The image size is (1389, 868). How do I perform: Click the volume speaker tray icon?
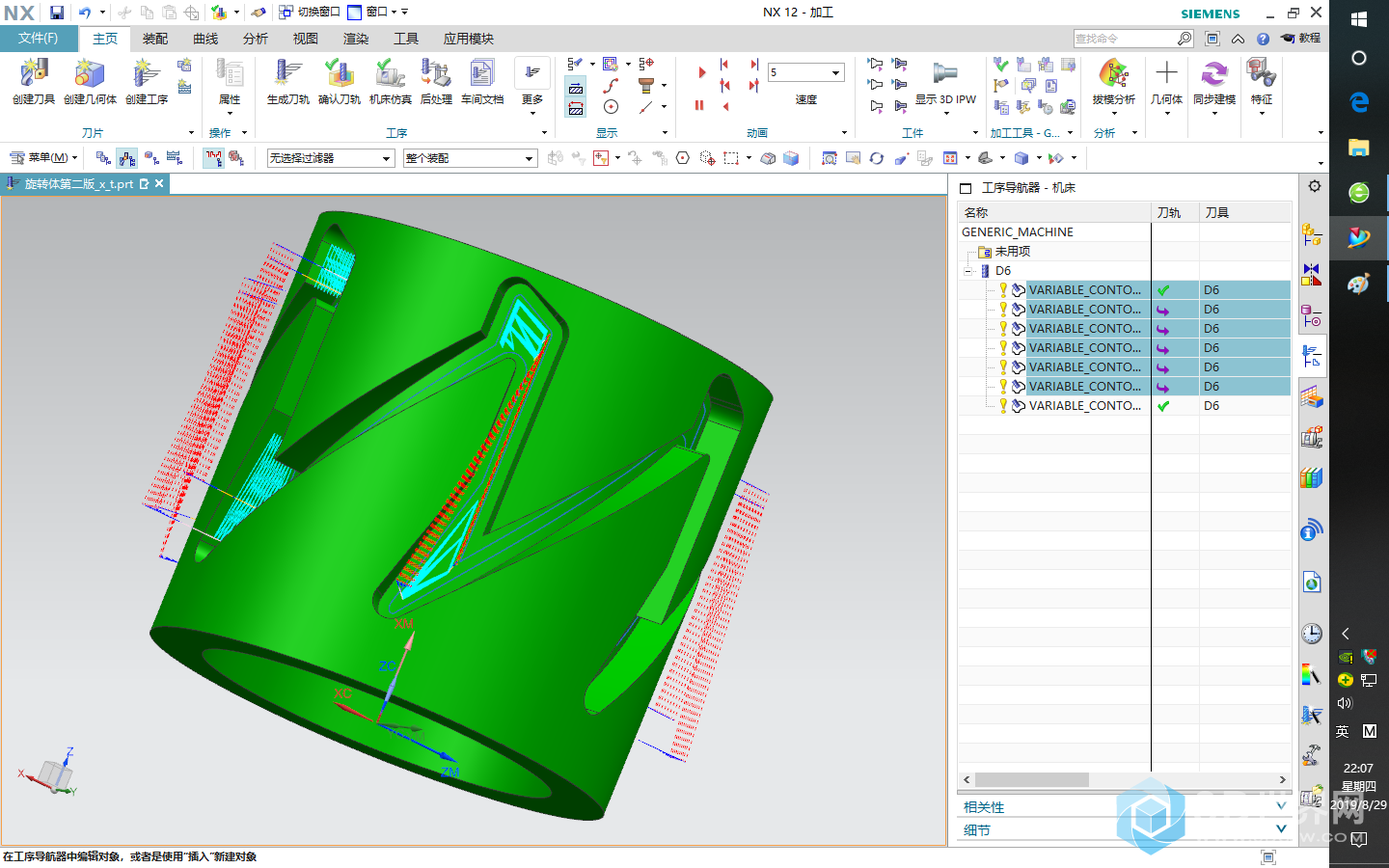click(x=1345, y=703)
